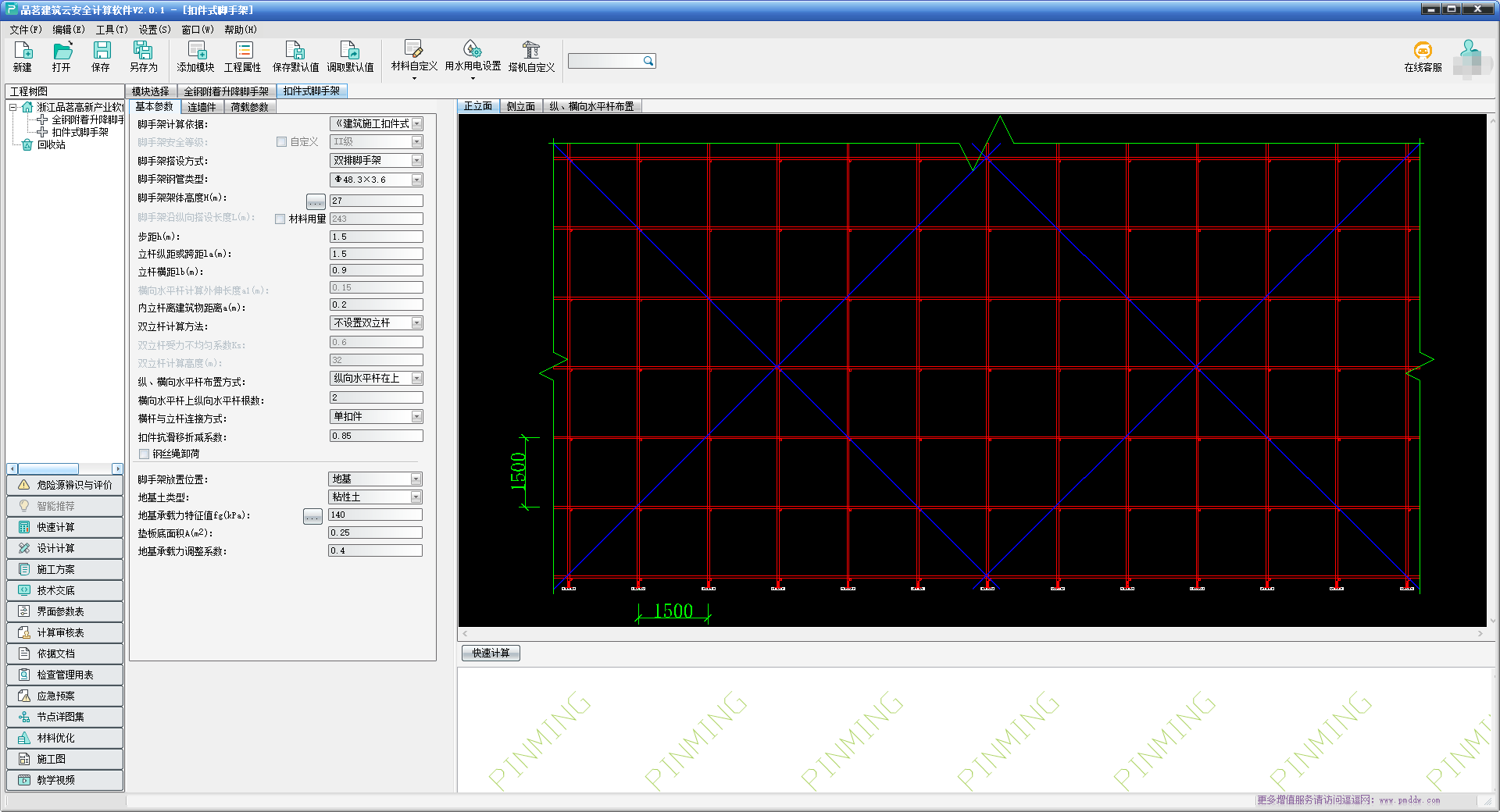Switch to the 连墙件 tab

[202, 107]
